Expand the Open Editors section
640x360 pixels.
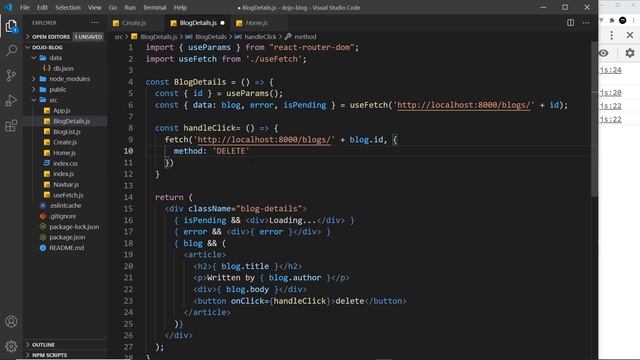pyautogui.click(x=65, y=37)
